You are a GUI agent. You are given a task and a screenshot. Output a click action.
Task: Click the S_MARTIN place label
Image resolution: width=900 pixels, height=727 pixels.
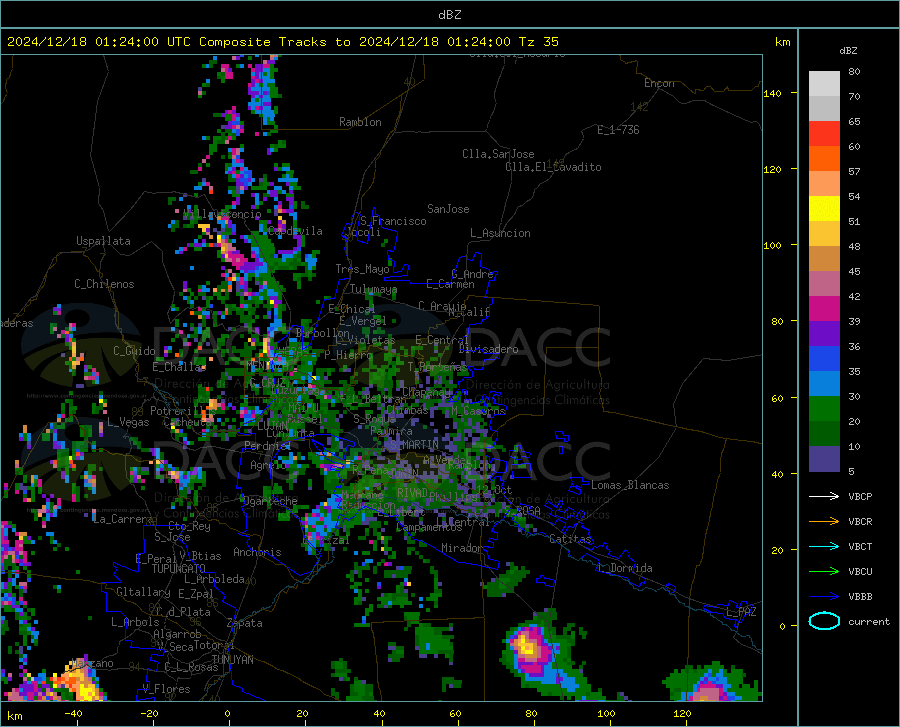tap(414, 445)
